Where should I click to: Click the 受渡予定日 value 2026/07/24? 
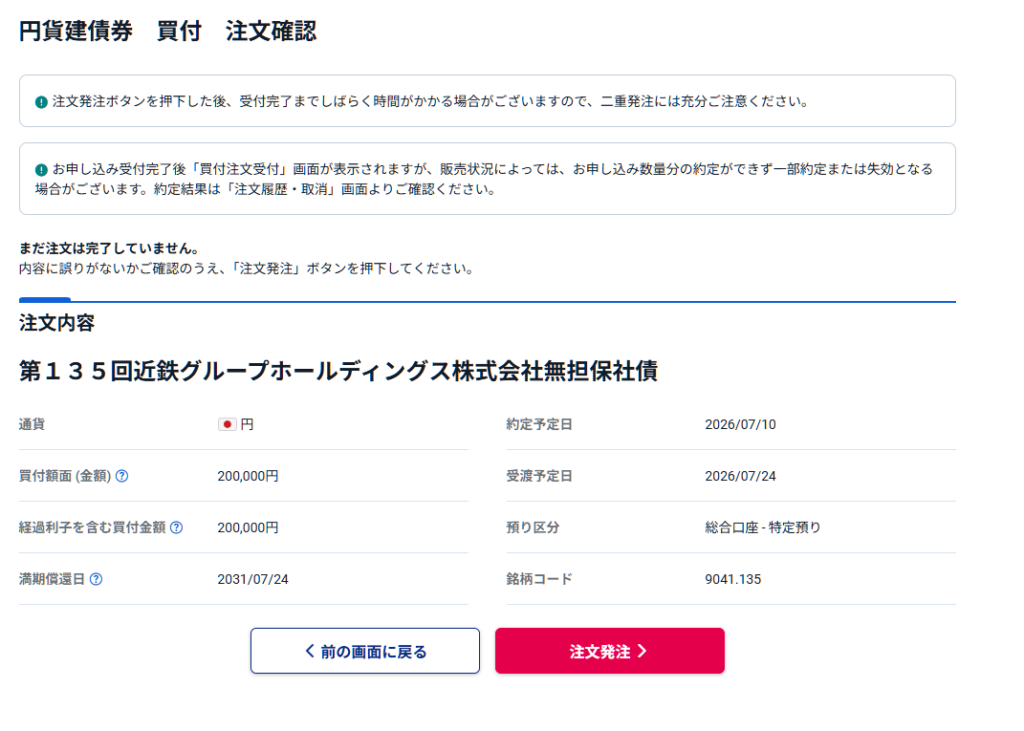pyautogui.click(x=740, y=476)
